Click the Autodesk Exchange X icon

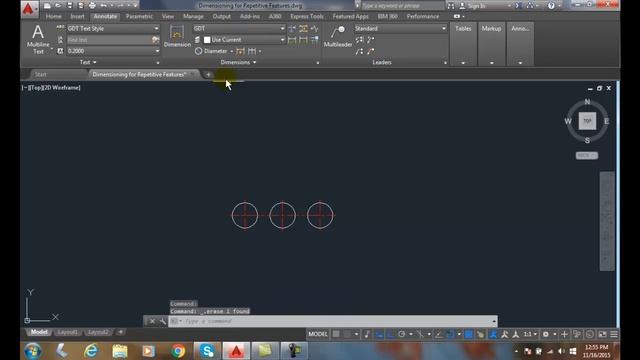[519, 6]
